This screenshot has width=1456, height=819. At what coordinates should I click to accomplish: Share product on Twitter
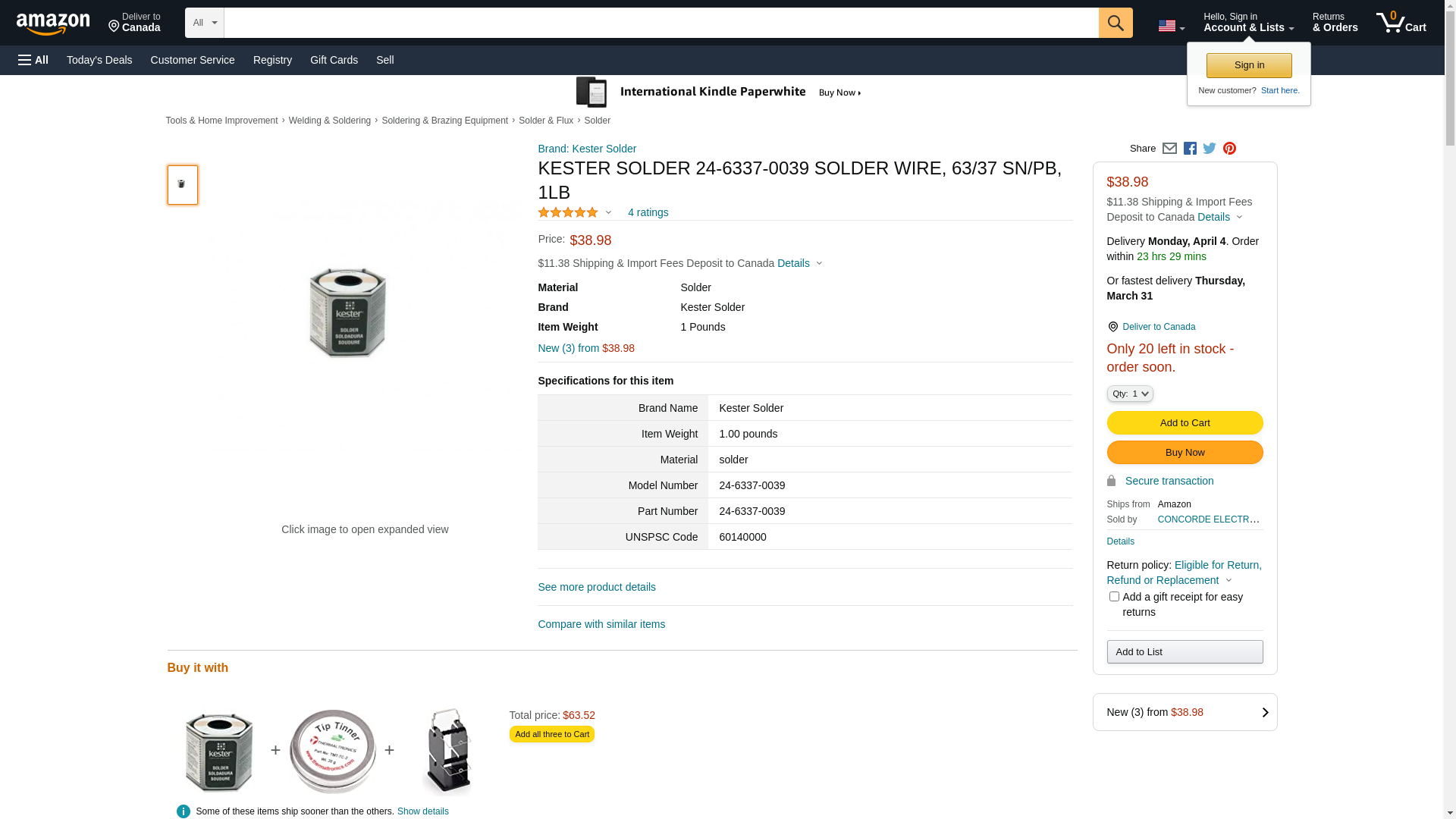tap(1210, 149)
